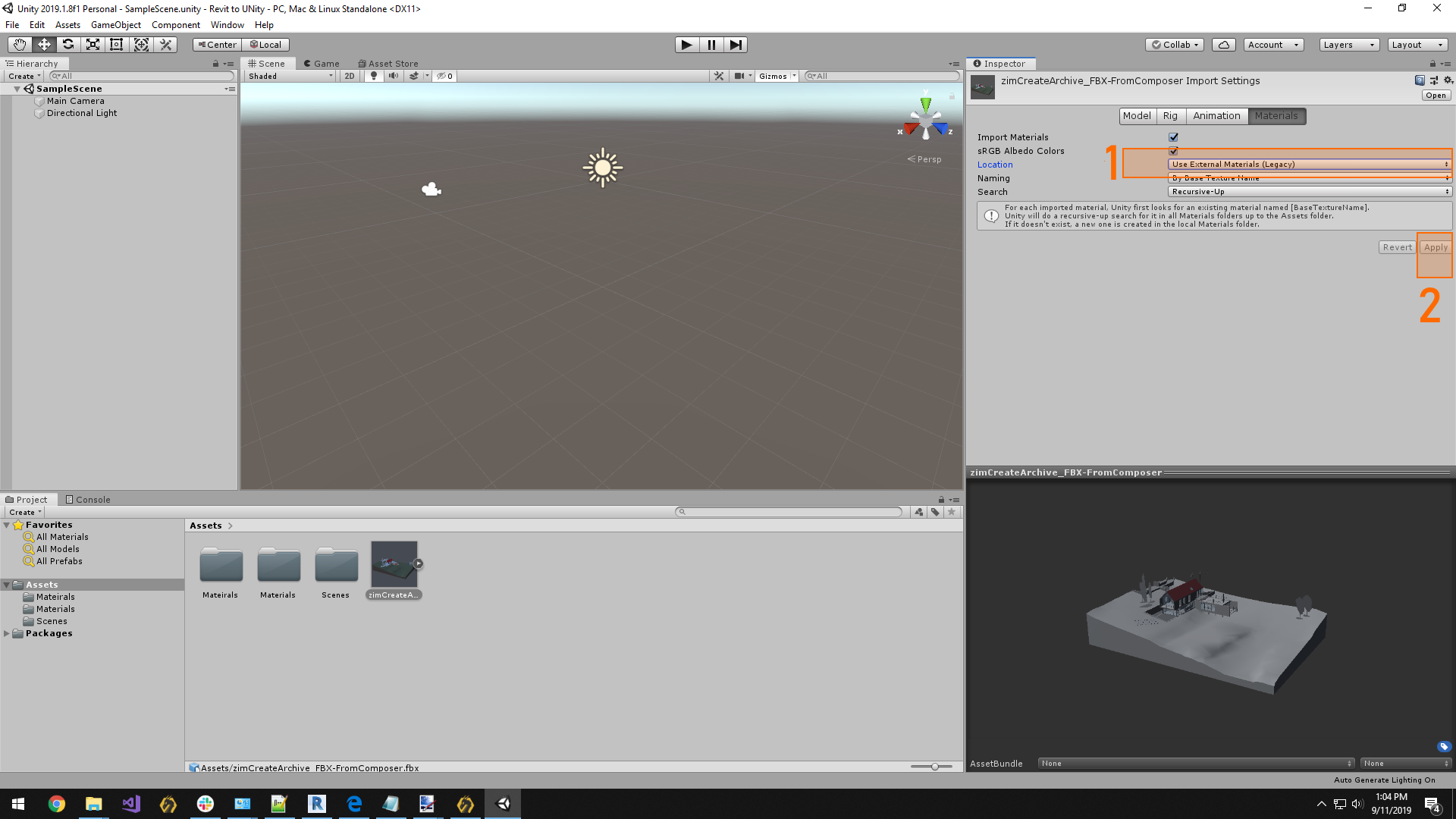The image size is (1456, 819).
Task: Open the Location dropdown for external materials
Action: (x=1308, y=164)
